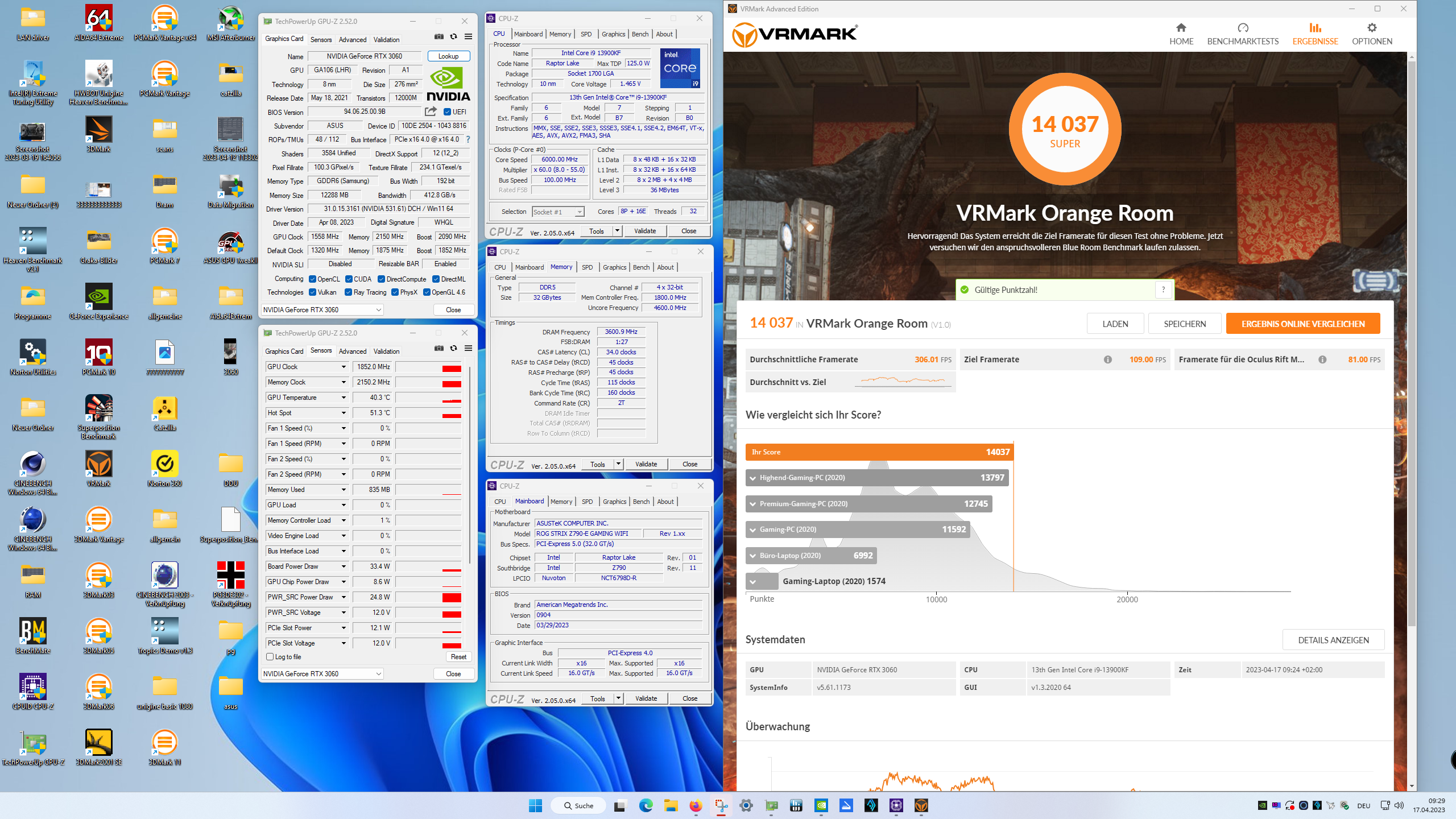
Task: Expand Büro-Laptop (2020) comparison row
Action: (752, 556)
